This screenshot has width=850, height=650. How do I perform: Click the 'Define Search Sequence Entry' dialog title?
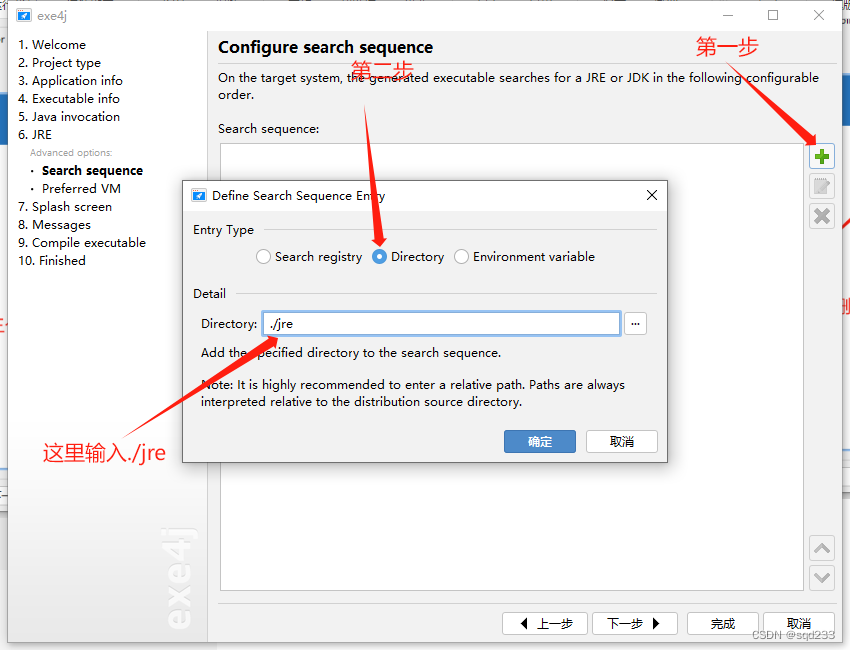[x=299, y=196]
